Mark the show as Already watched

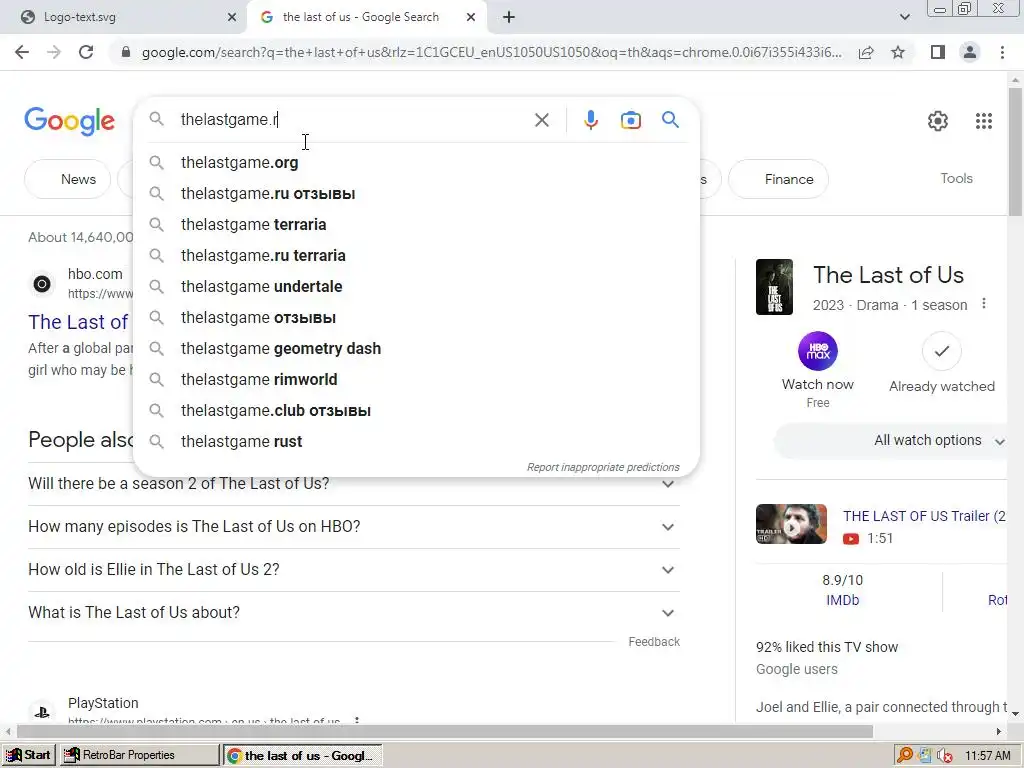[941, 351]
